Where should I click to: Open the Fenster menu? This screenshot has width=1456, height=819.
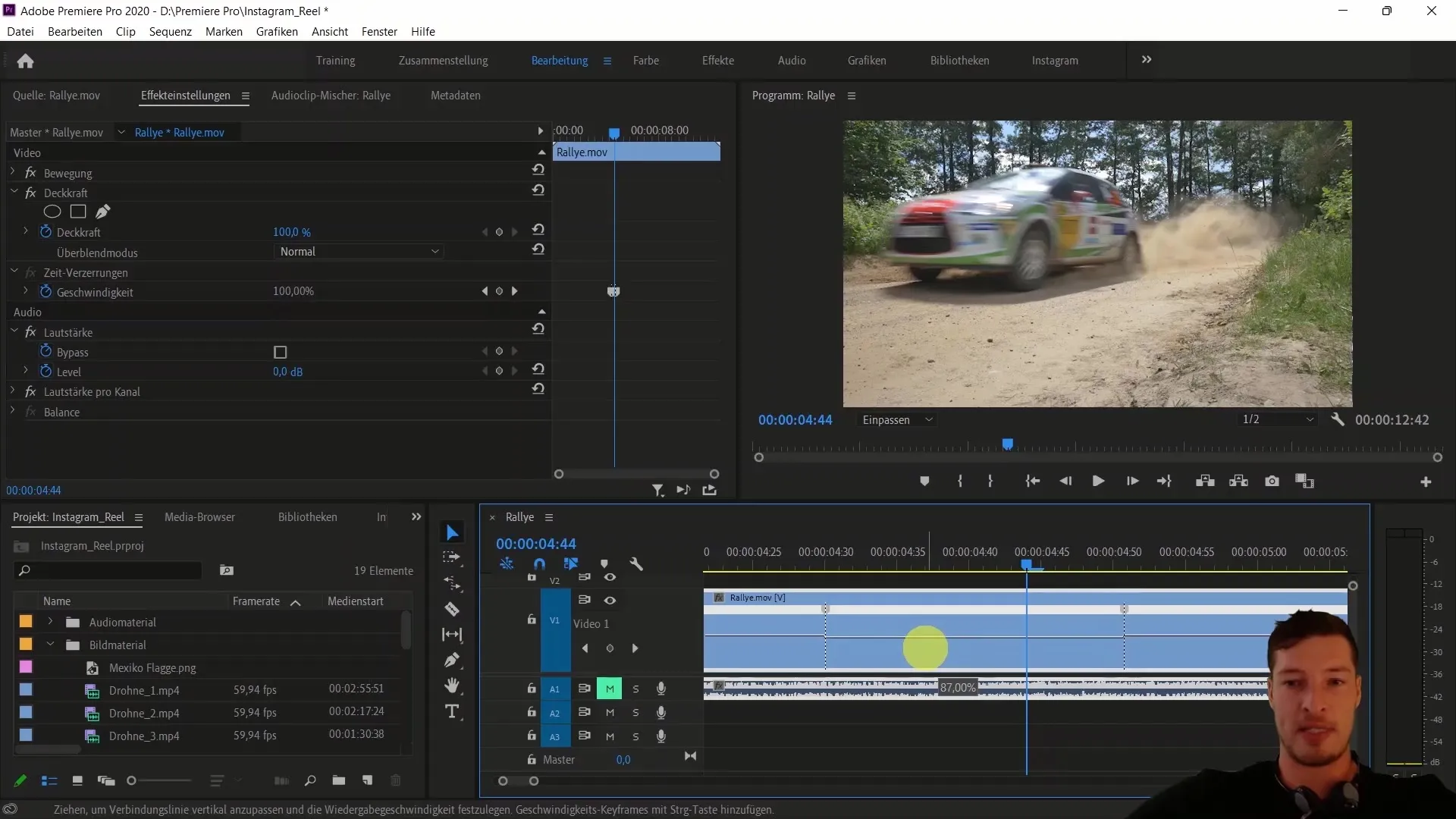379,32
